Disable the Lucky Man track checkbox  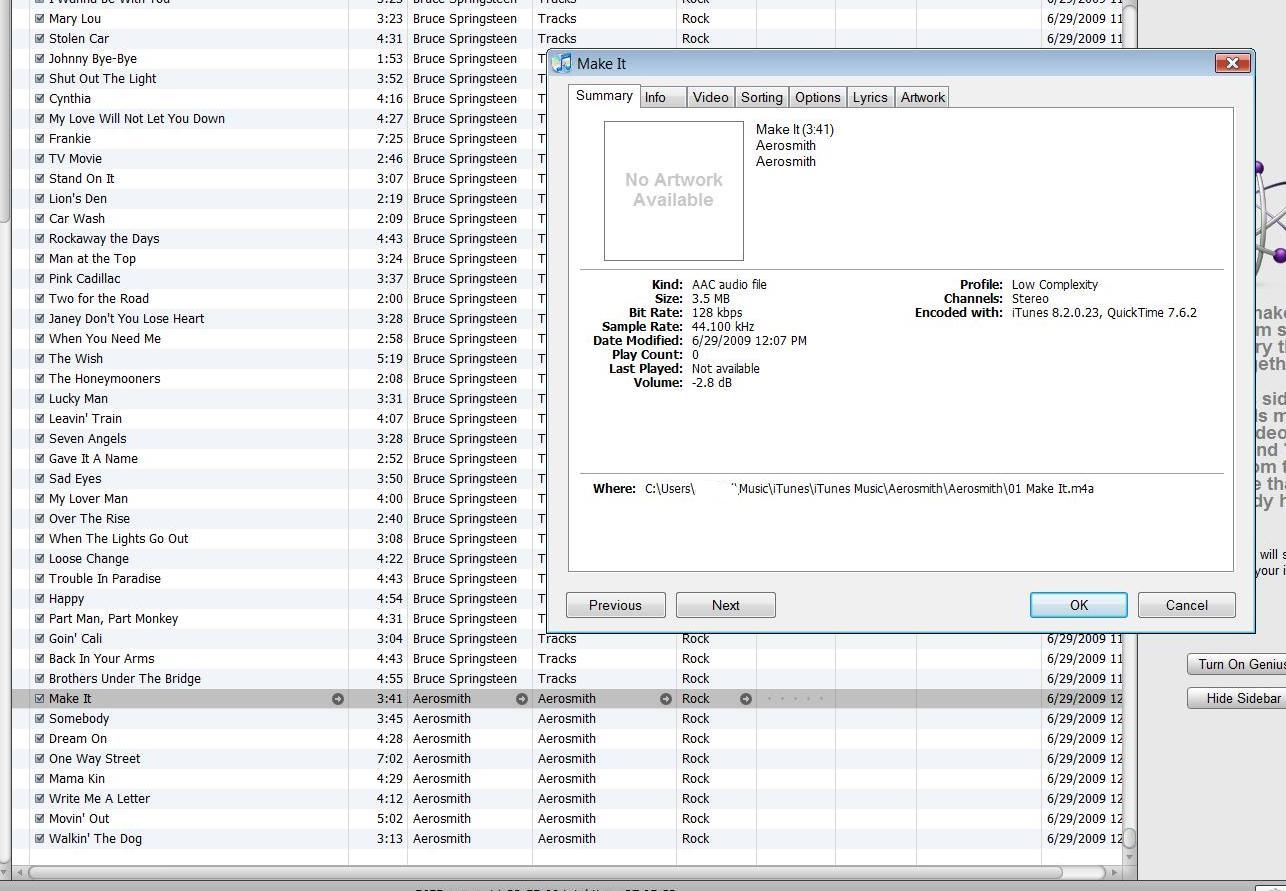(39, 399)
